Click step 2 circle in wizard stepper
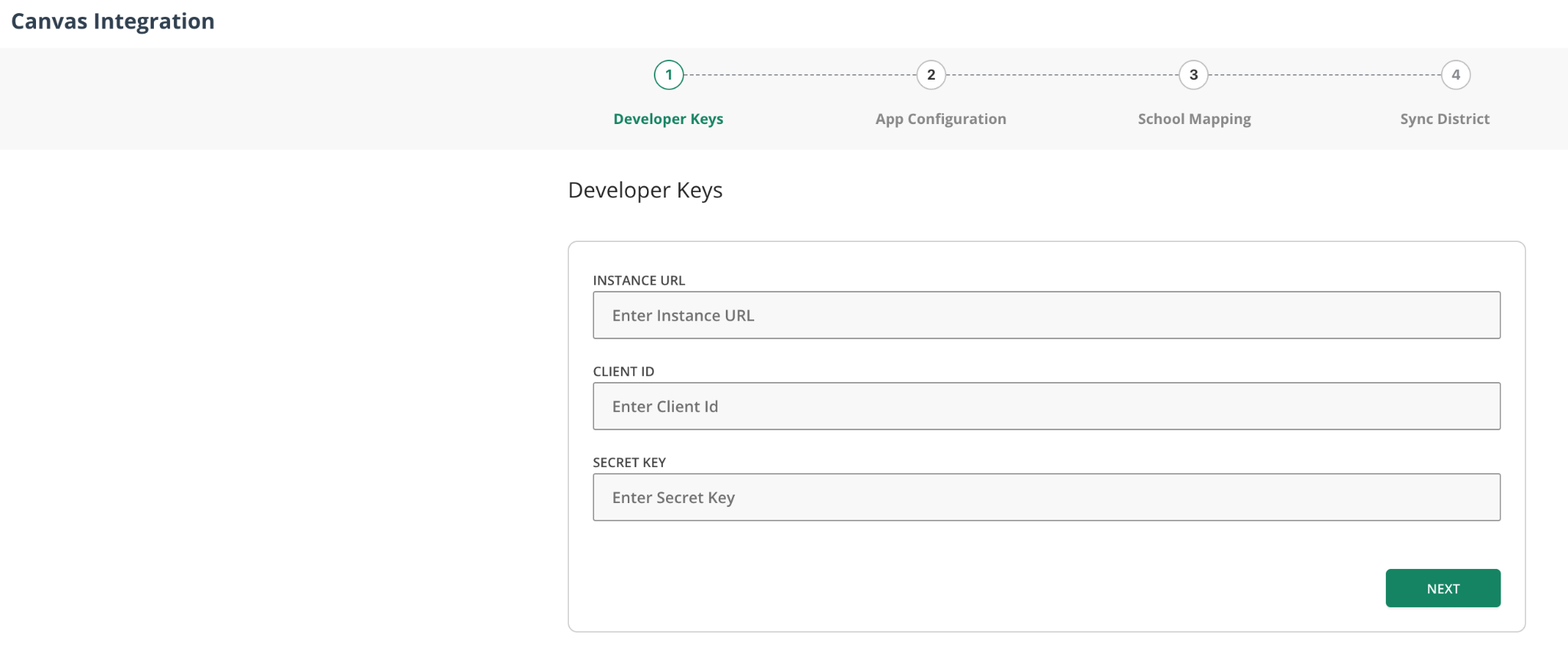Image resolution: width=1568 pixels, height=647 pixels. [x=931, y=75]
